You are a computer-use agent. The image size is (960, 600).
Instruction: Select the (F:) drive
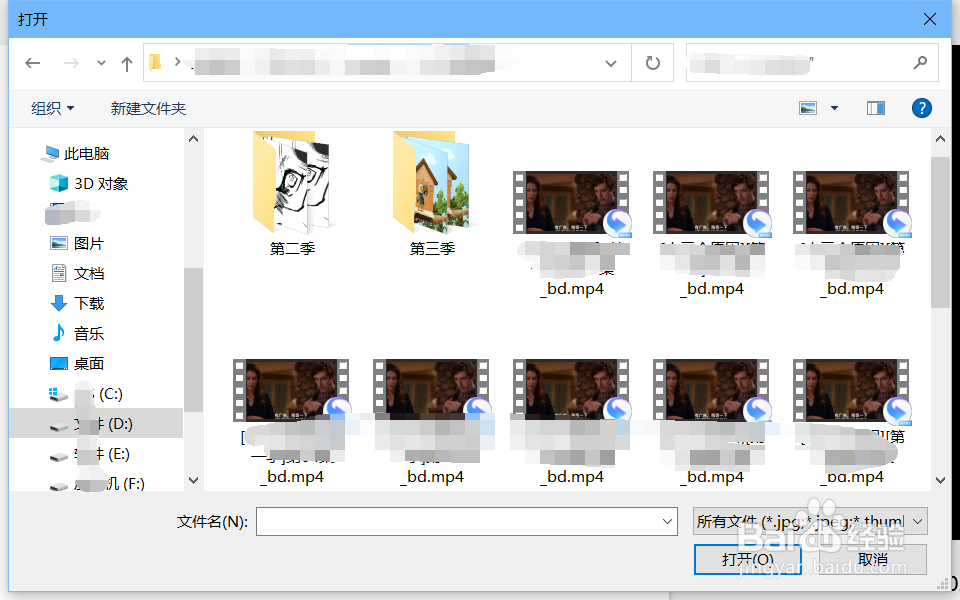(97, 484)
